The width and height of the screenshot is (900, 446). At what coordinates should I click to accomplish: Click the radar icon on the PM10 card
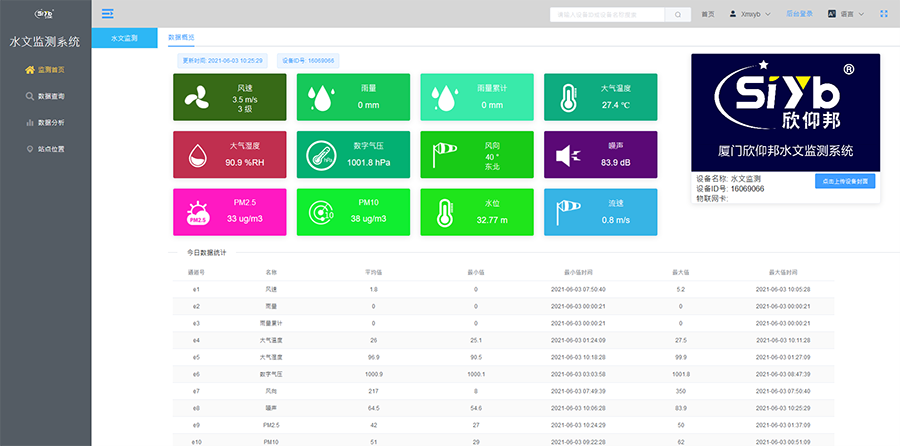coord(321,213)
